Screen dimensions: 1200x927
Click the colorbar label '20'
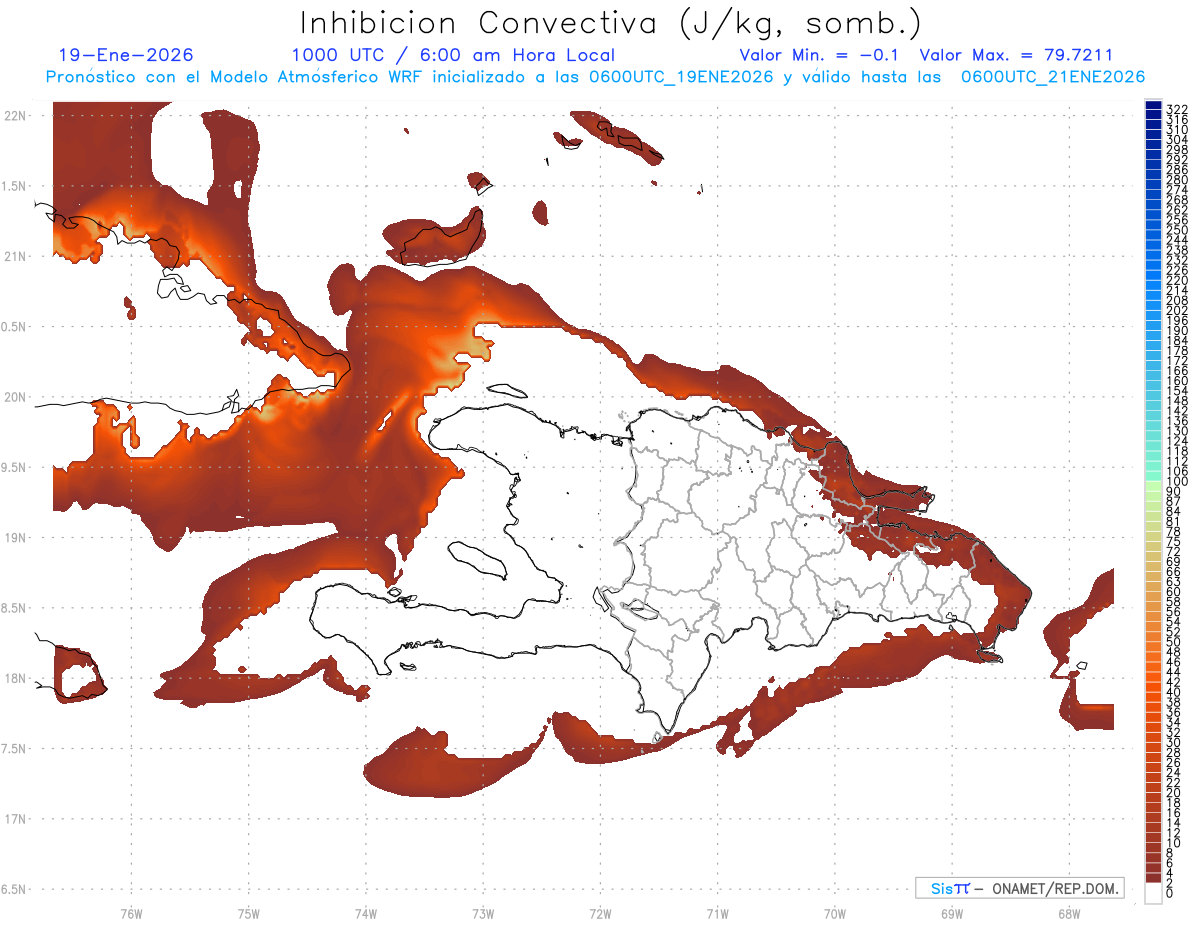coord(1173,792)
